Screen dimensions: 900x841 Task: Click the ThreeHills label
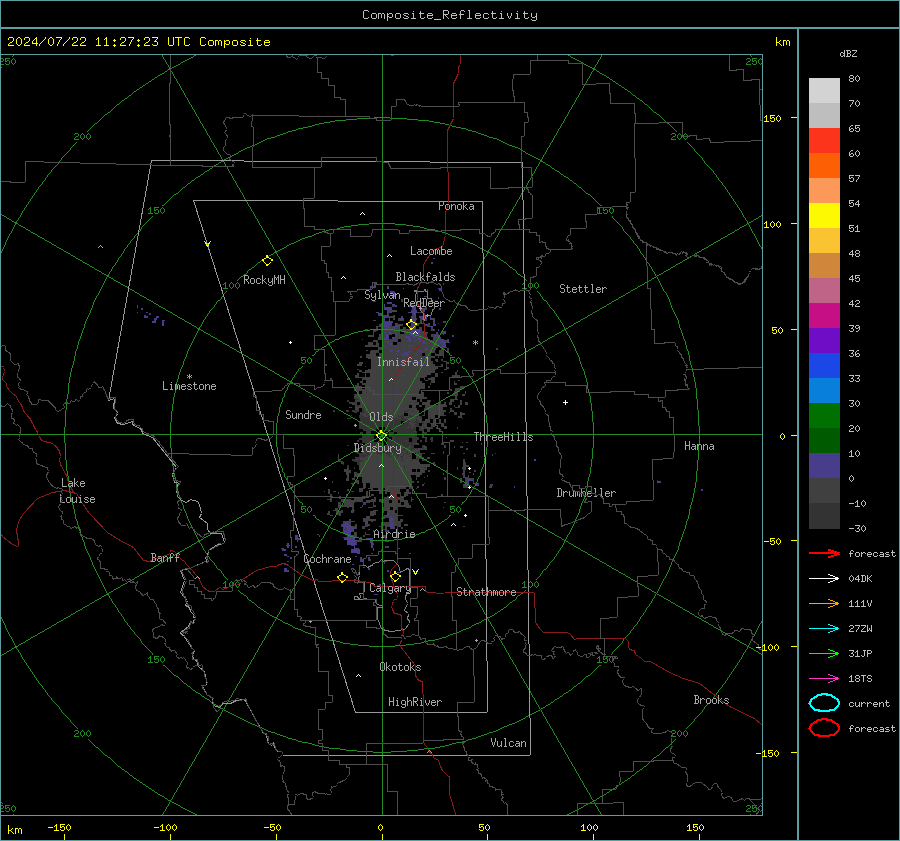click(x=503, y=437)
